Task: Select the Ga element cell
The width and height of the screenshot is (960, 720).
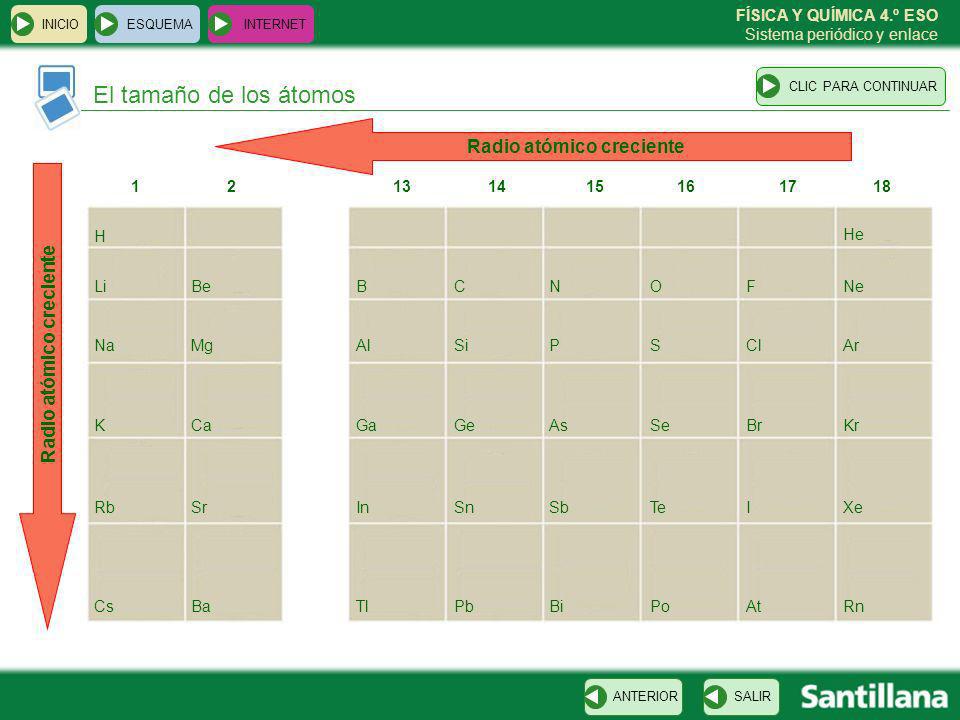Action: 397,400
